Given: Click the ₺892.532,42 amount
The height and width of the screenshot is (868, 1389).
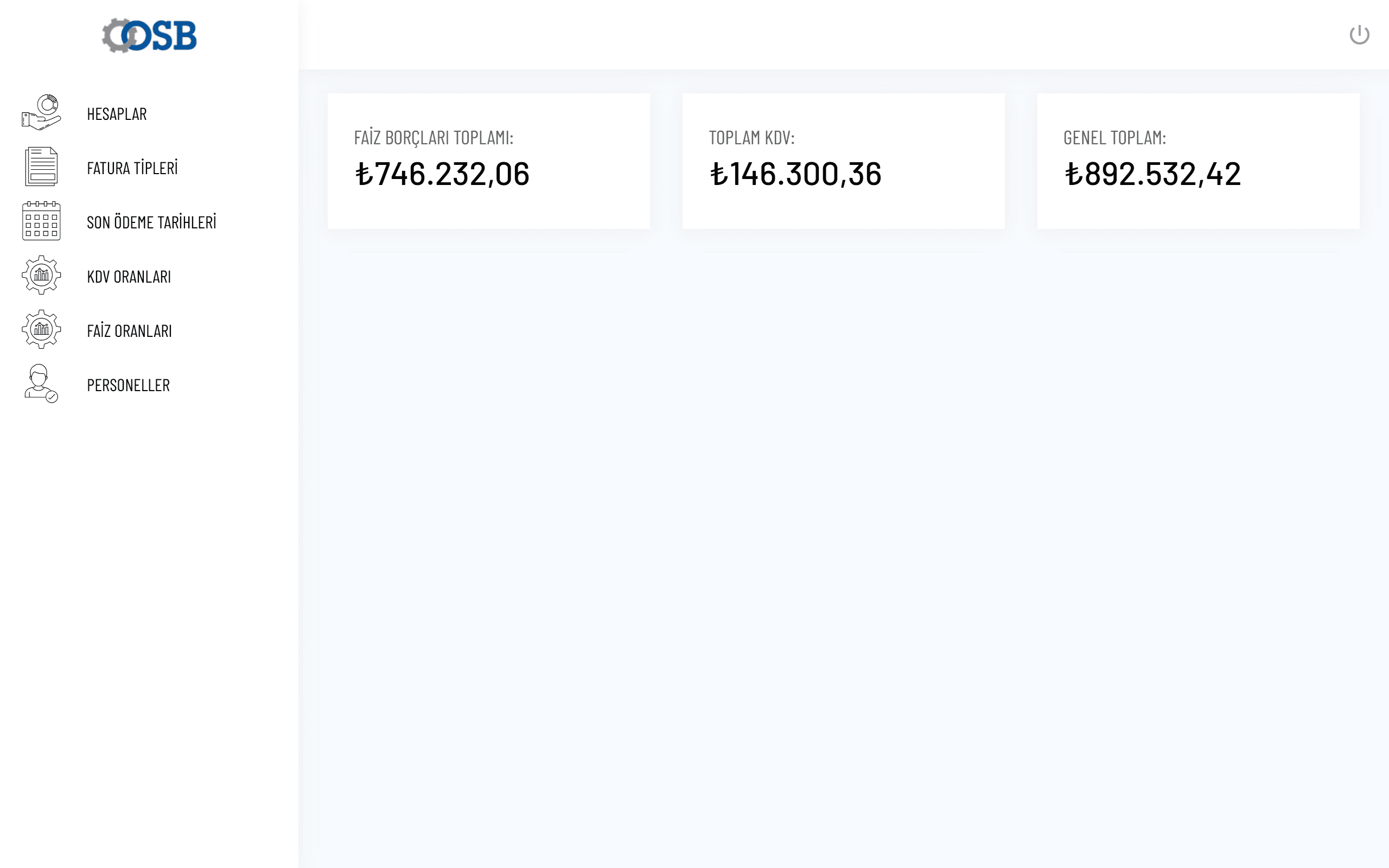Looking at the screenshot, I should point(1152,174).
